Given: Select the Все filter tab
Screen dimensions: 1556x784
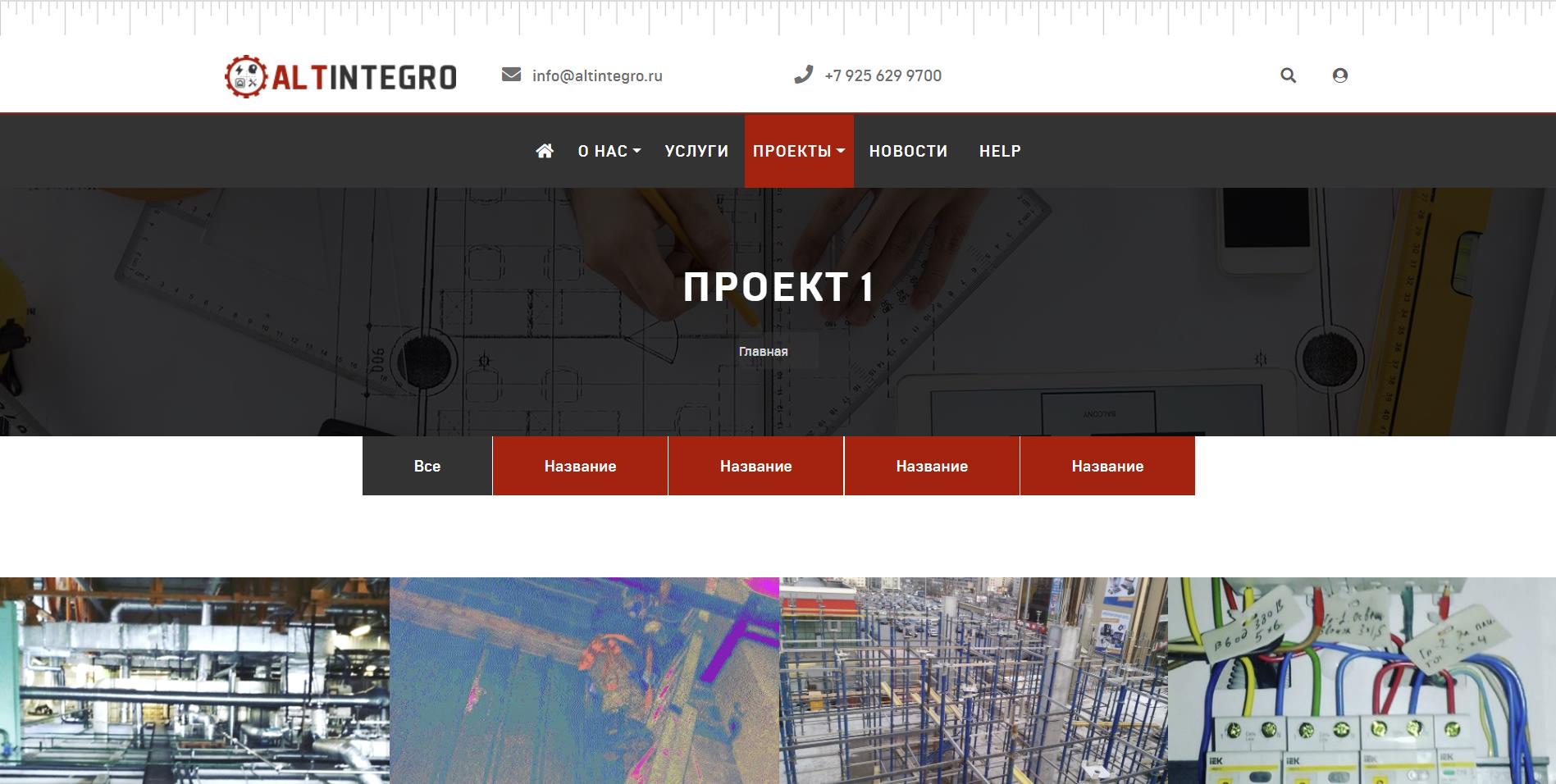Looking at the screenshot, I should click(427, 466).
